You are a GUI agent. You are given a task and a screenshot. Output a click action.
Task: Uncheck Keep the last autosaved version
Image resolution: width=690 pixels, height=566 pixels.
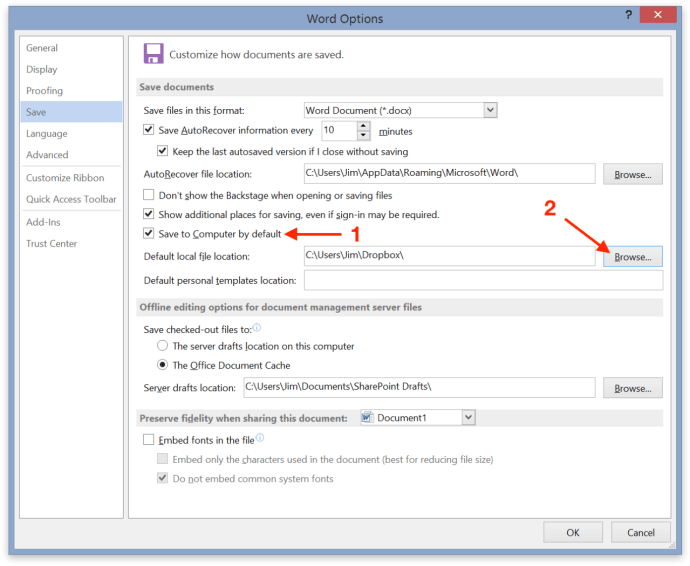(x=162, y=151)
